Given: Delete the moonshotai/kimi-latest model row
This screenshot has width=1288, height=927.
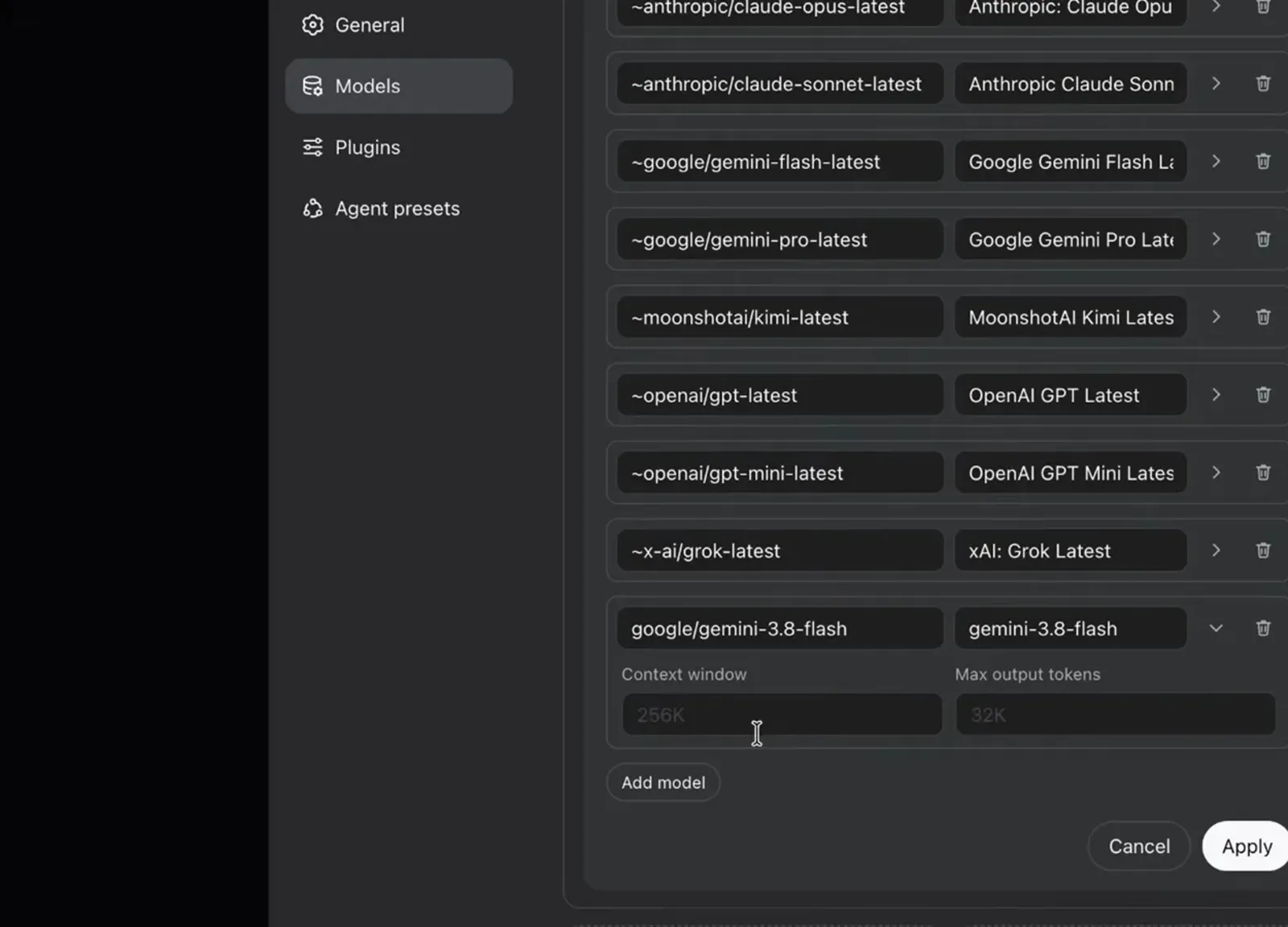Looking at the screenshot, I should pos(1263,317).
